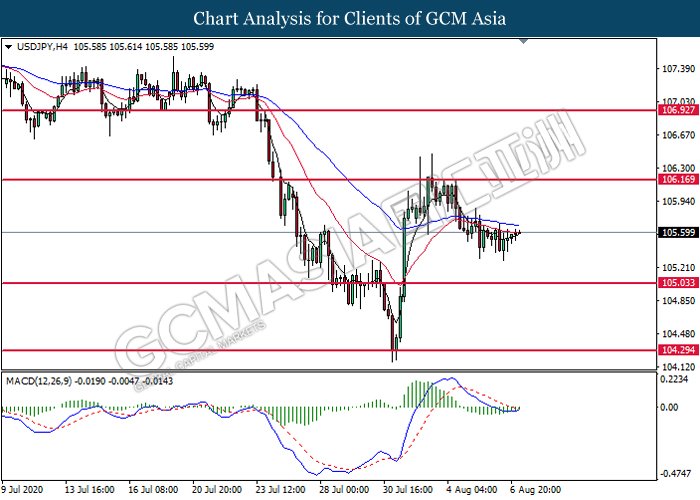Click the 104.120 price axis value

679,367
